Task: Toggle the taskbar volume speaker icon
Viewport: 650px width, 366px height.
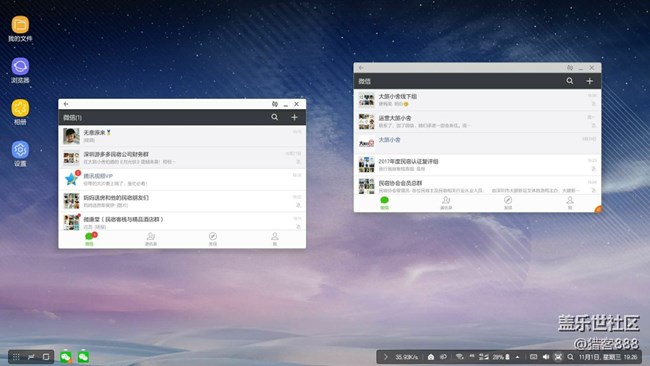Action: (546, 357)
